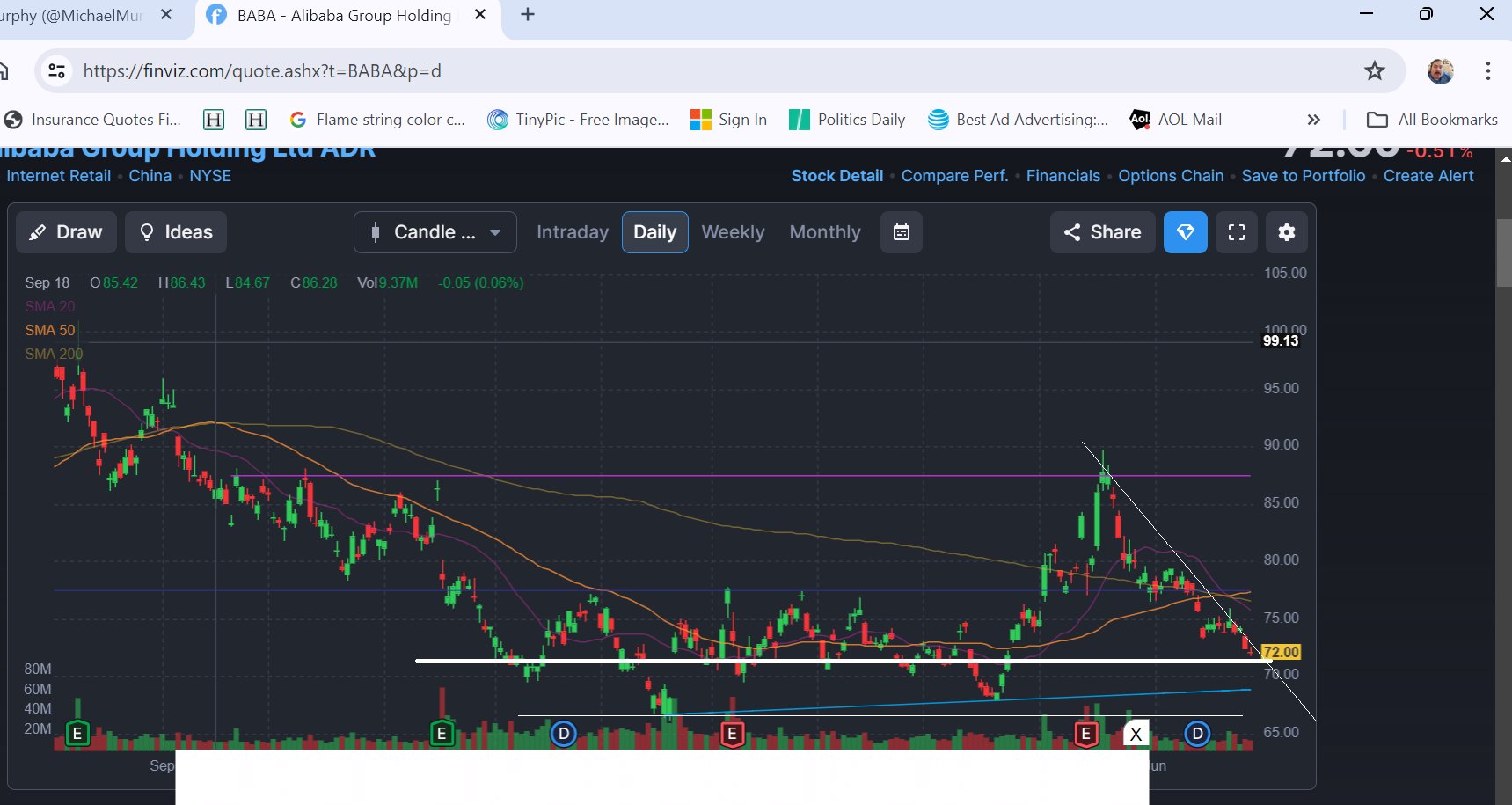Switch to Monthly timeframe
The image size is (1512, 805).
point(825,232)
